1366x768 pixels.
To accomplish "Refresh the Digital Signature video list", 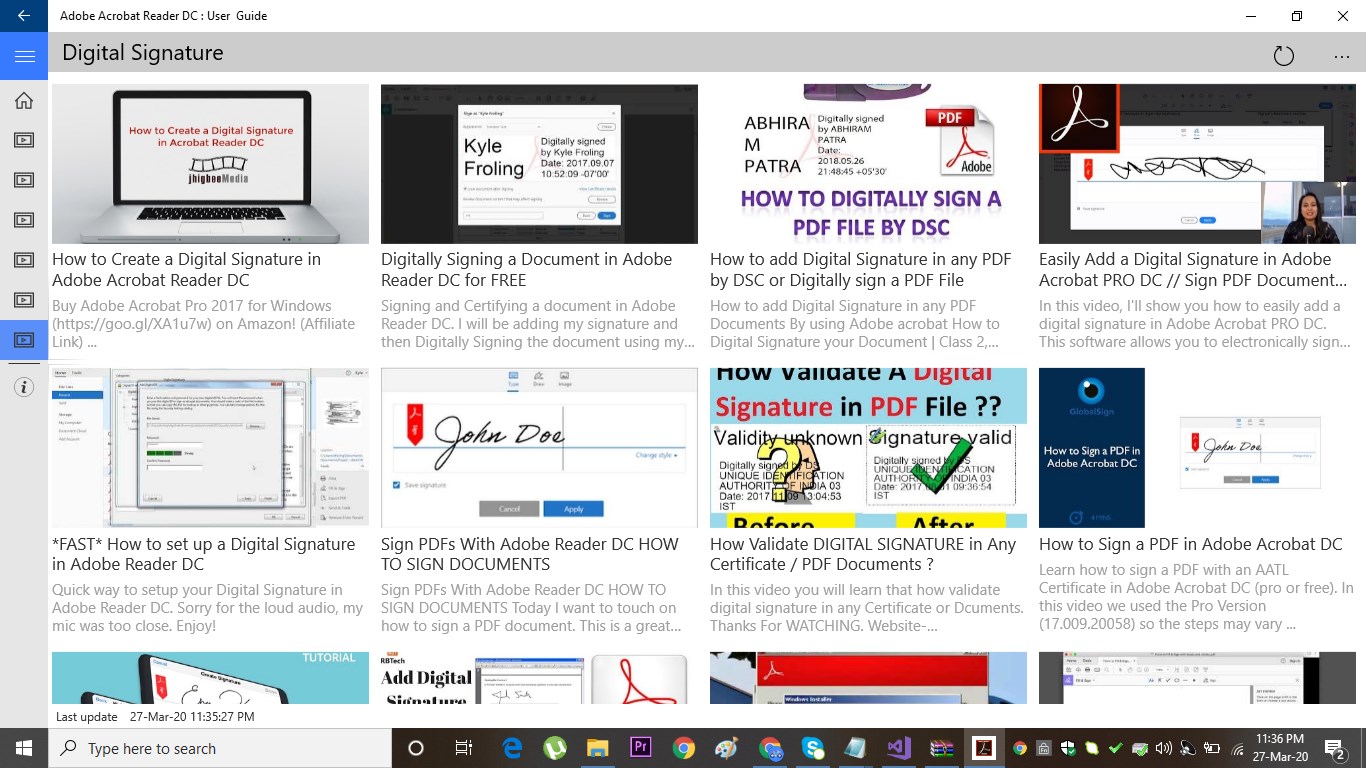I will [1284, 56].
